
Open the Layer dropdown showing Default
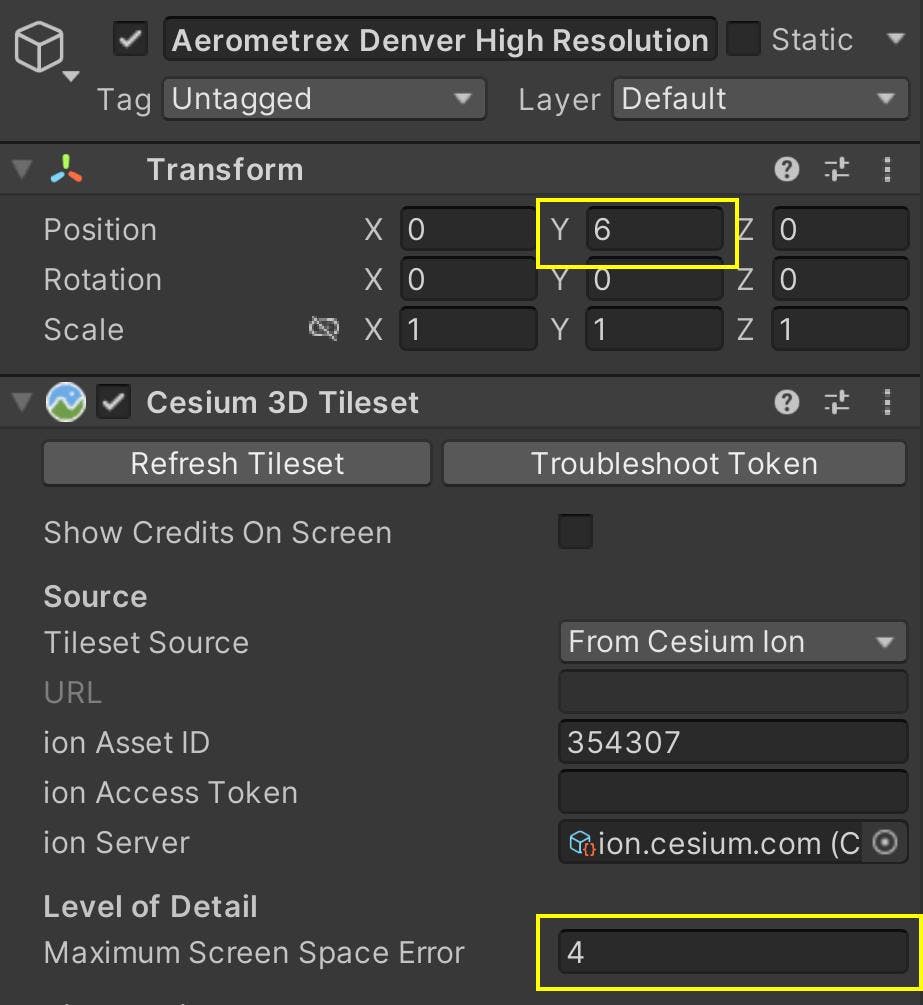coord(759,99)
